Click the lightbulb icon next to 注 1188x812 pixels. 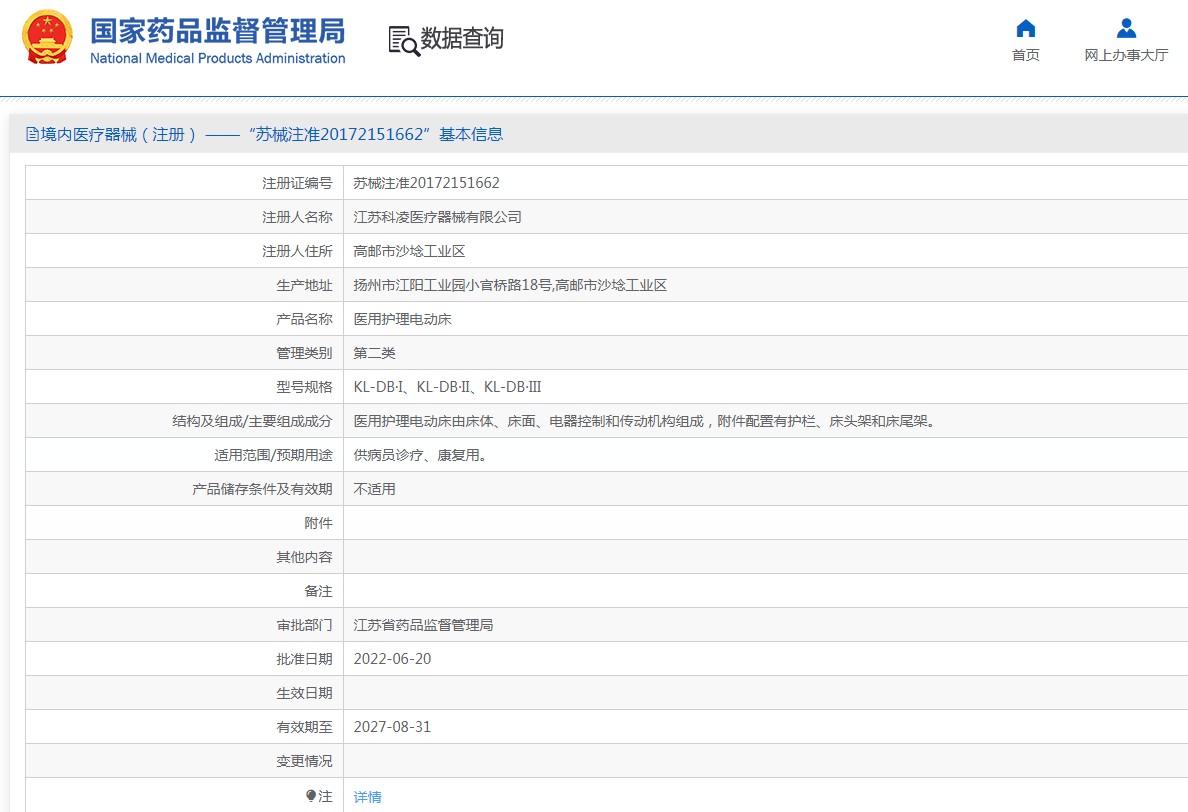[x=311, y=795]
